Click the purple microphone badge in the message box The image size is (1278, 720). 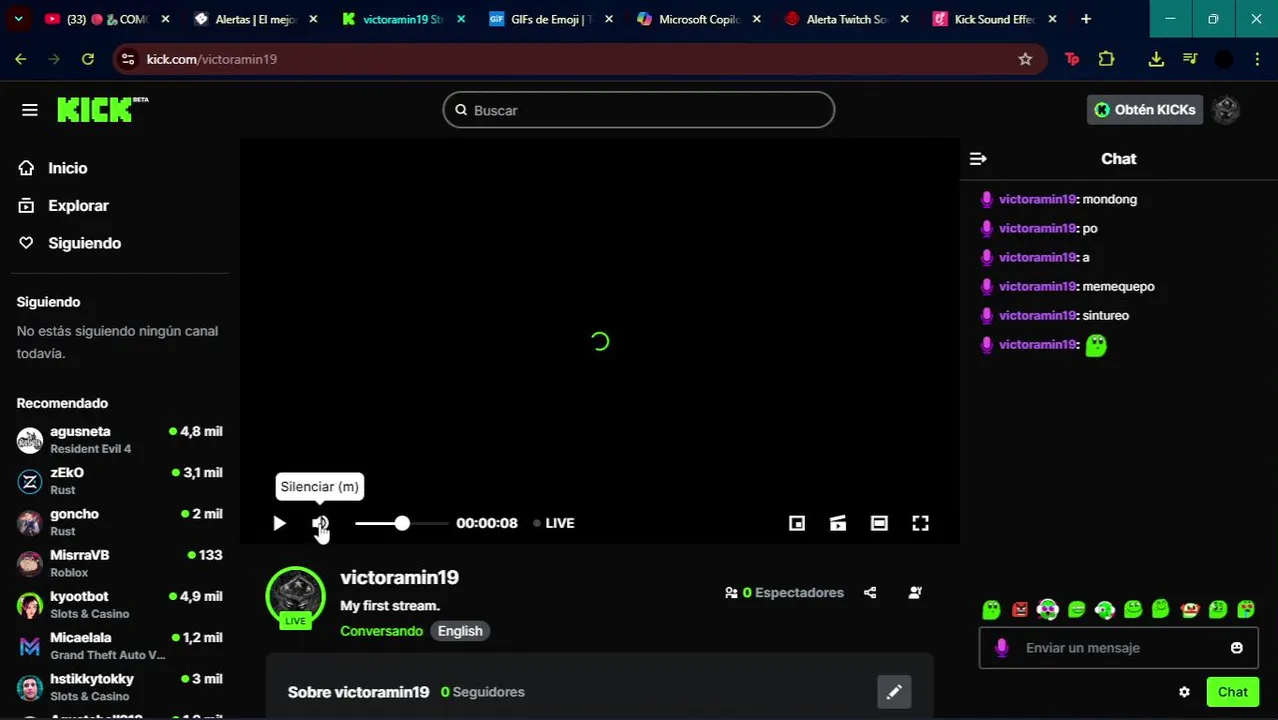tap(1001, 648)
